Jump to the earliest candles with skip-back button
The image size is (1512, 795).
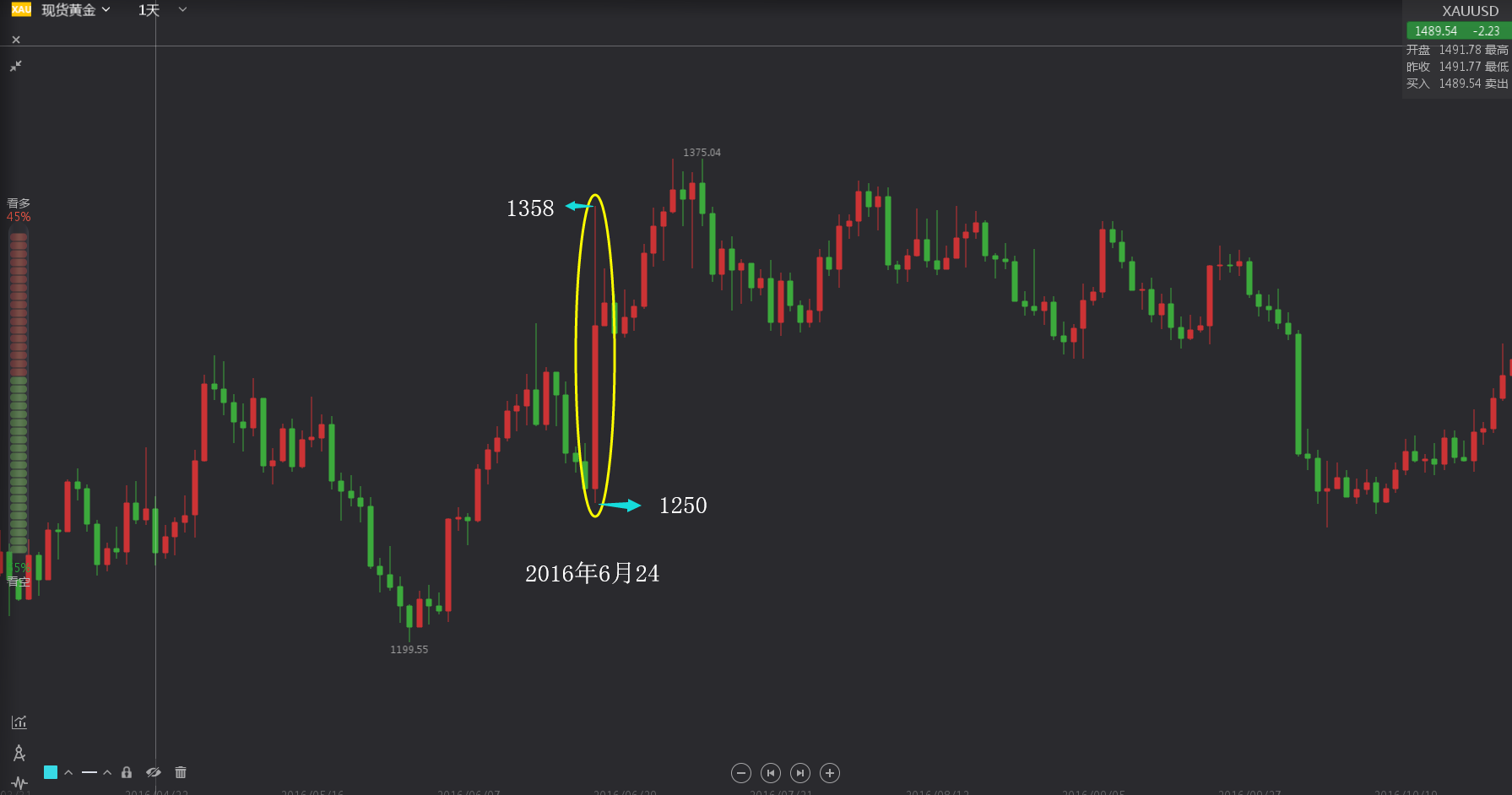point(771,773)
